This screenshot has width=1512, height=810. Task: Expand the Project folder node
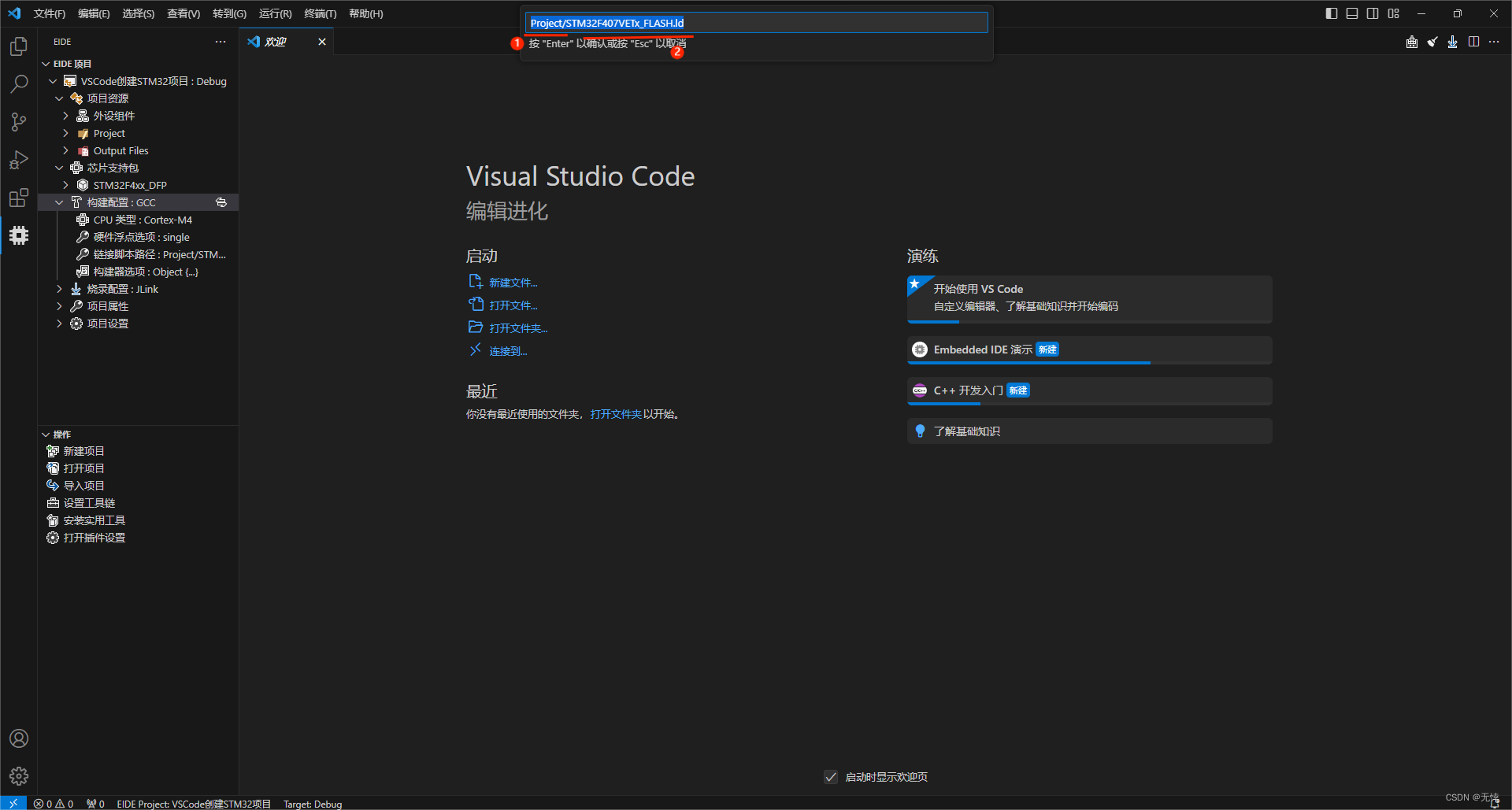(65, 133)
